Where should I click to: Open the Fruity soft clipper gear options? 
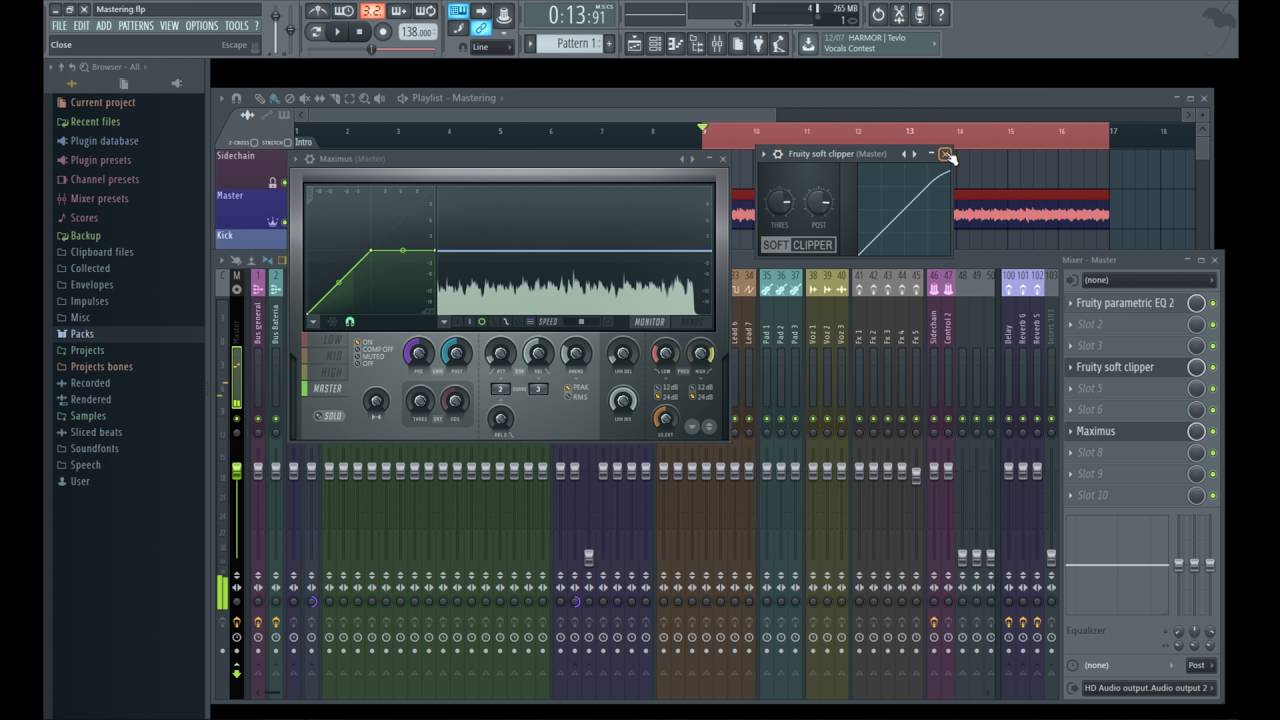pos(777,154)
